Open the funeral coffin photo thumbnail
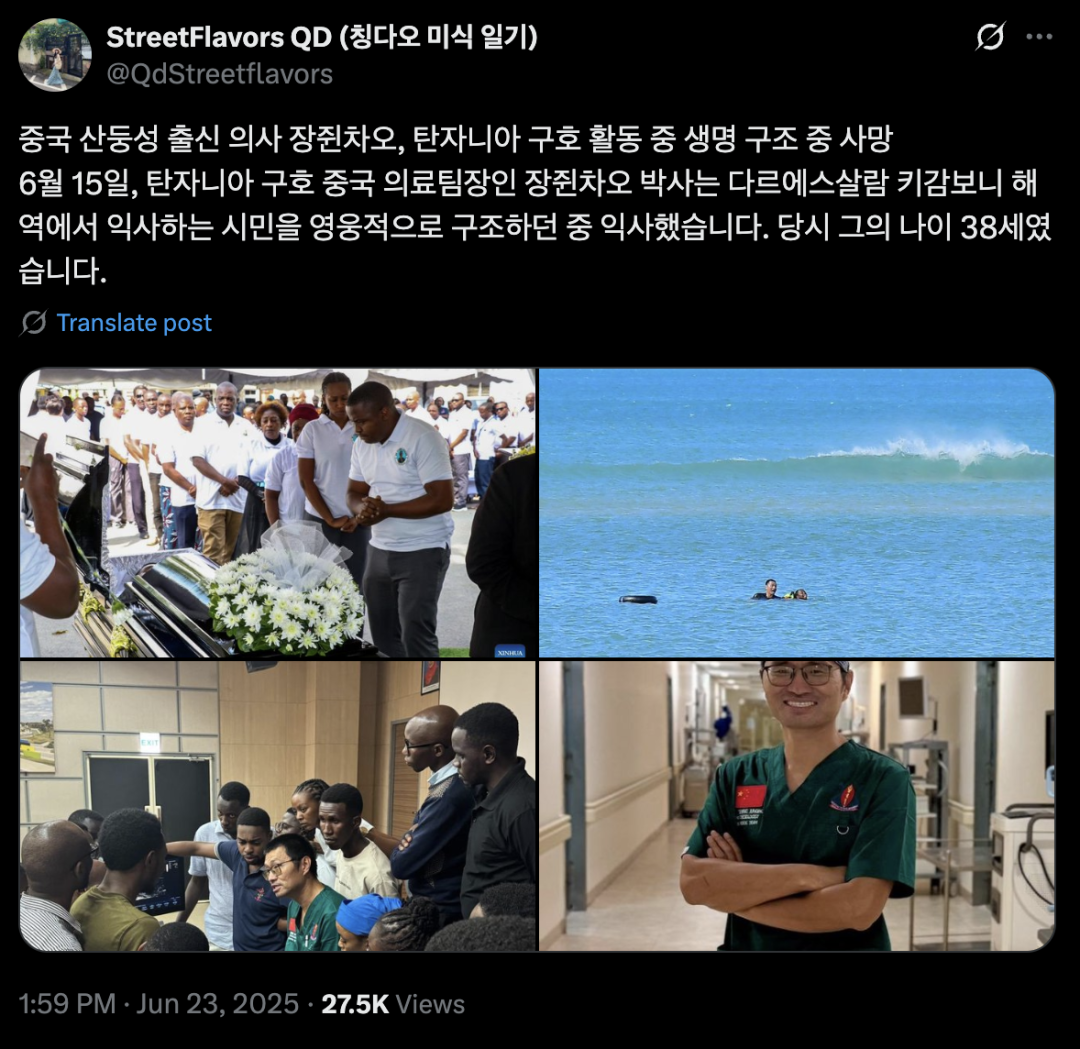 click(278, 513)
